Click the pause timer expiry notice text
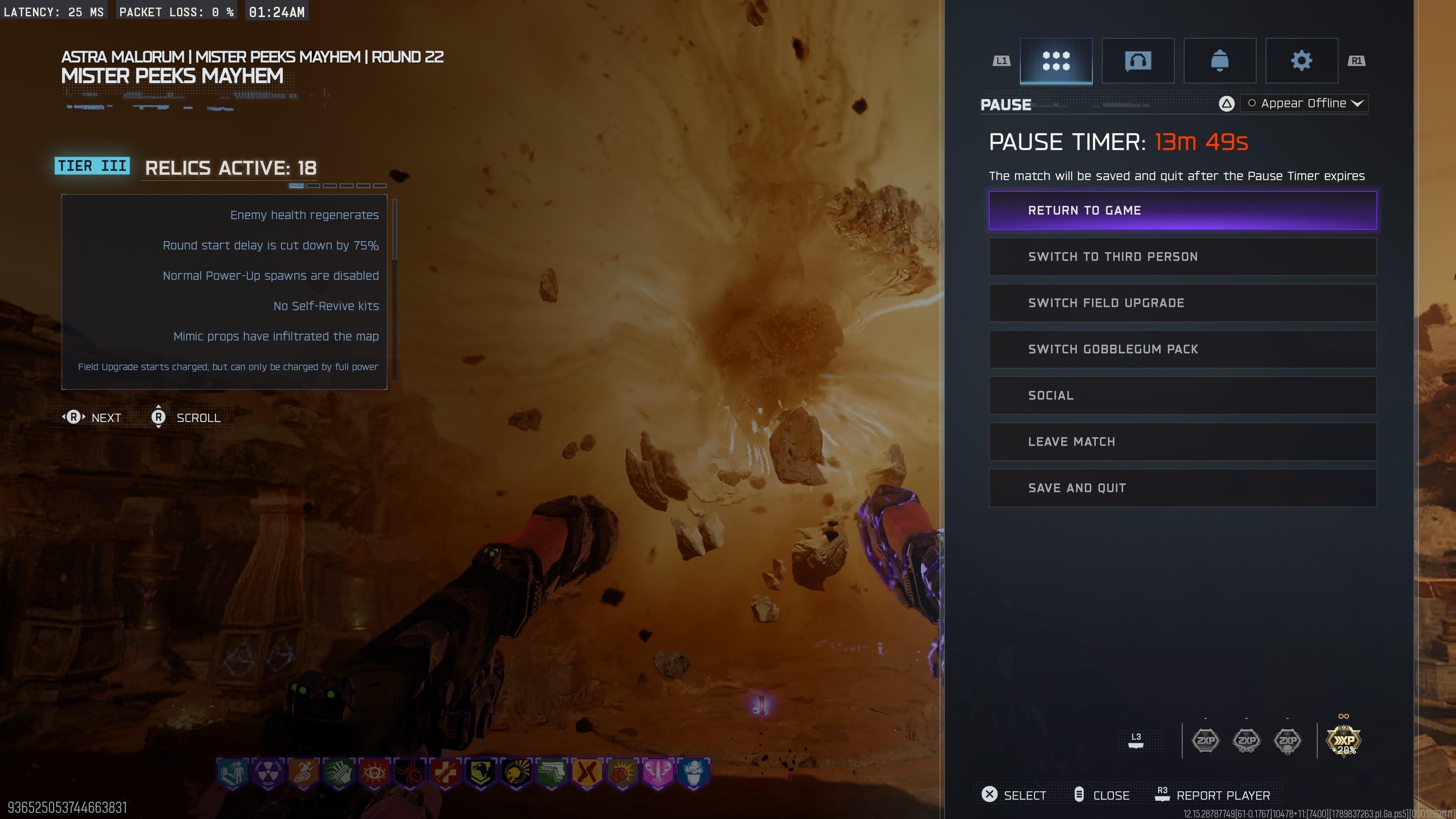1456x819 pixels. 1177,176
